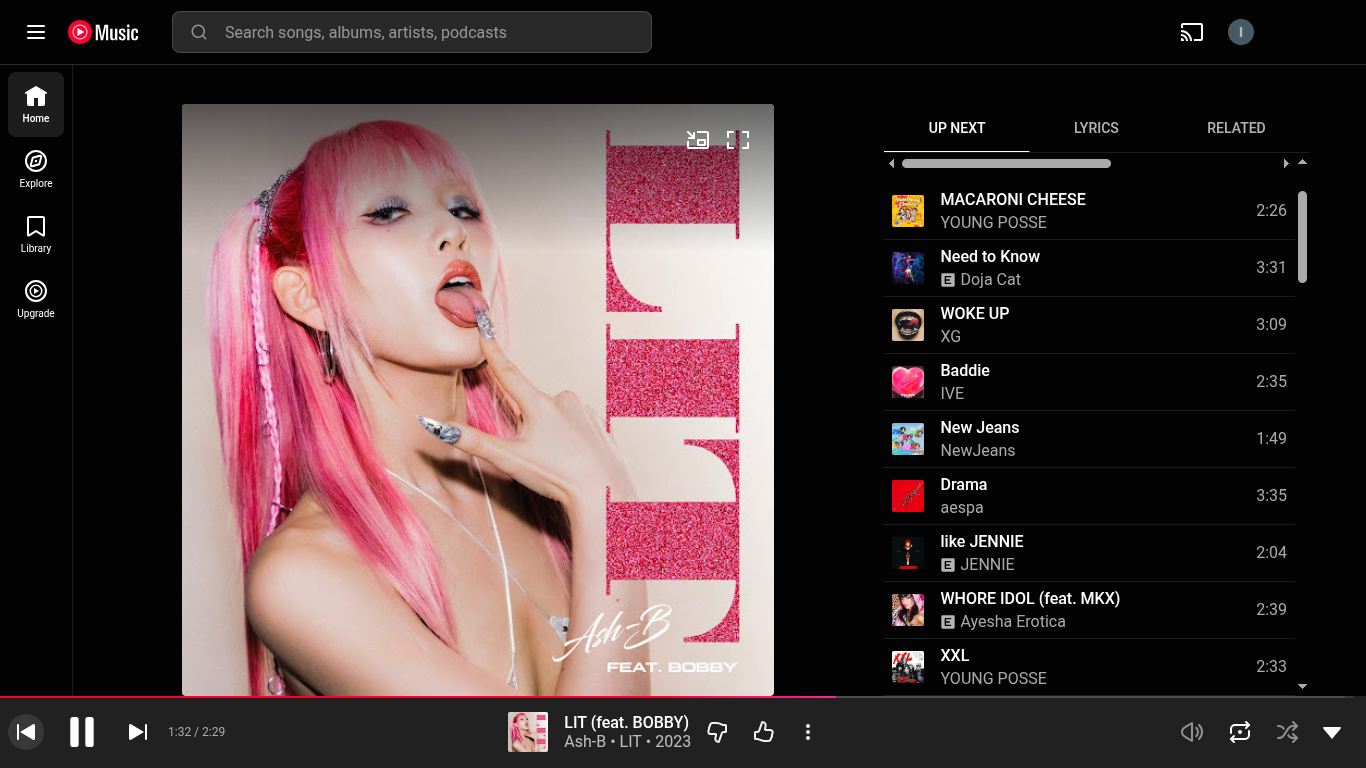Toggle repeat mode

coord(1240,732)
